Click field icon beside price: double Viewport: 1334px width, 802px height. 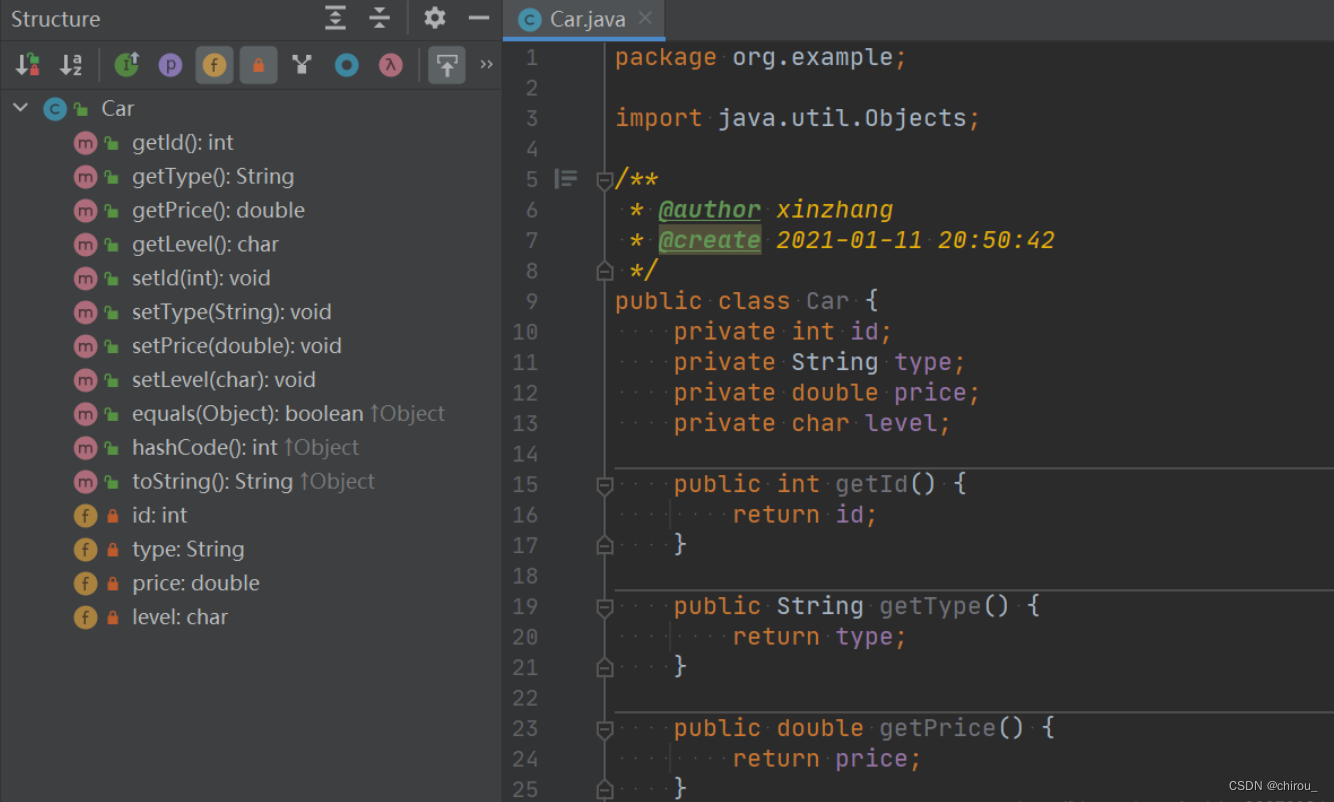click(85, 585)
